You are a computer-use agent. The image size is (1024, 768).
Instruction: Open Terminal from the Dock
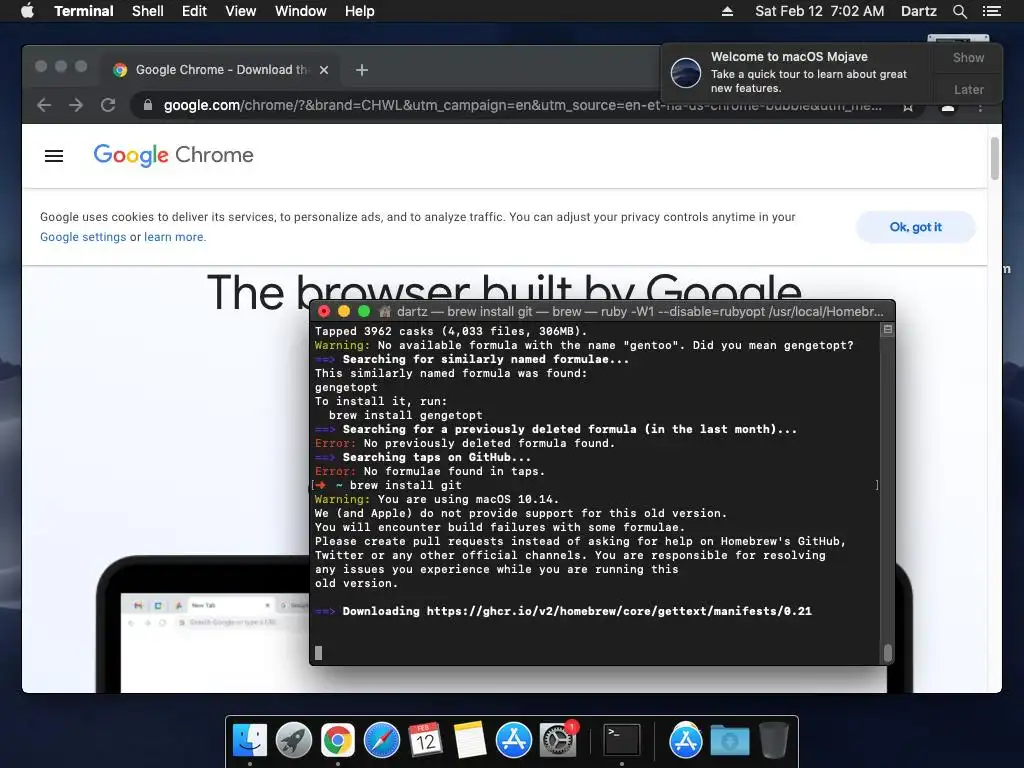click(x=622, y=741)
